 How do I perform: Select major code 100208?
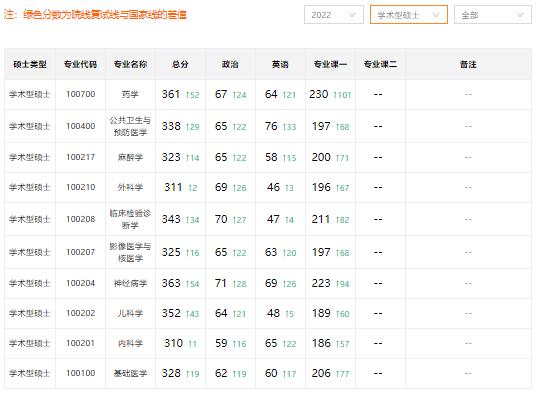click(80, 219)
